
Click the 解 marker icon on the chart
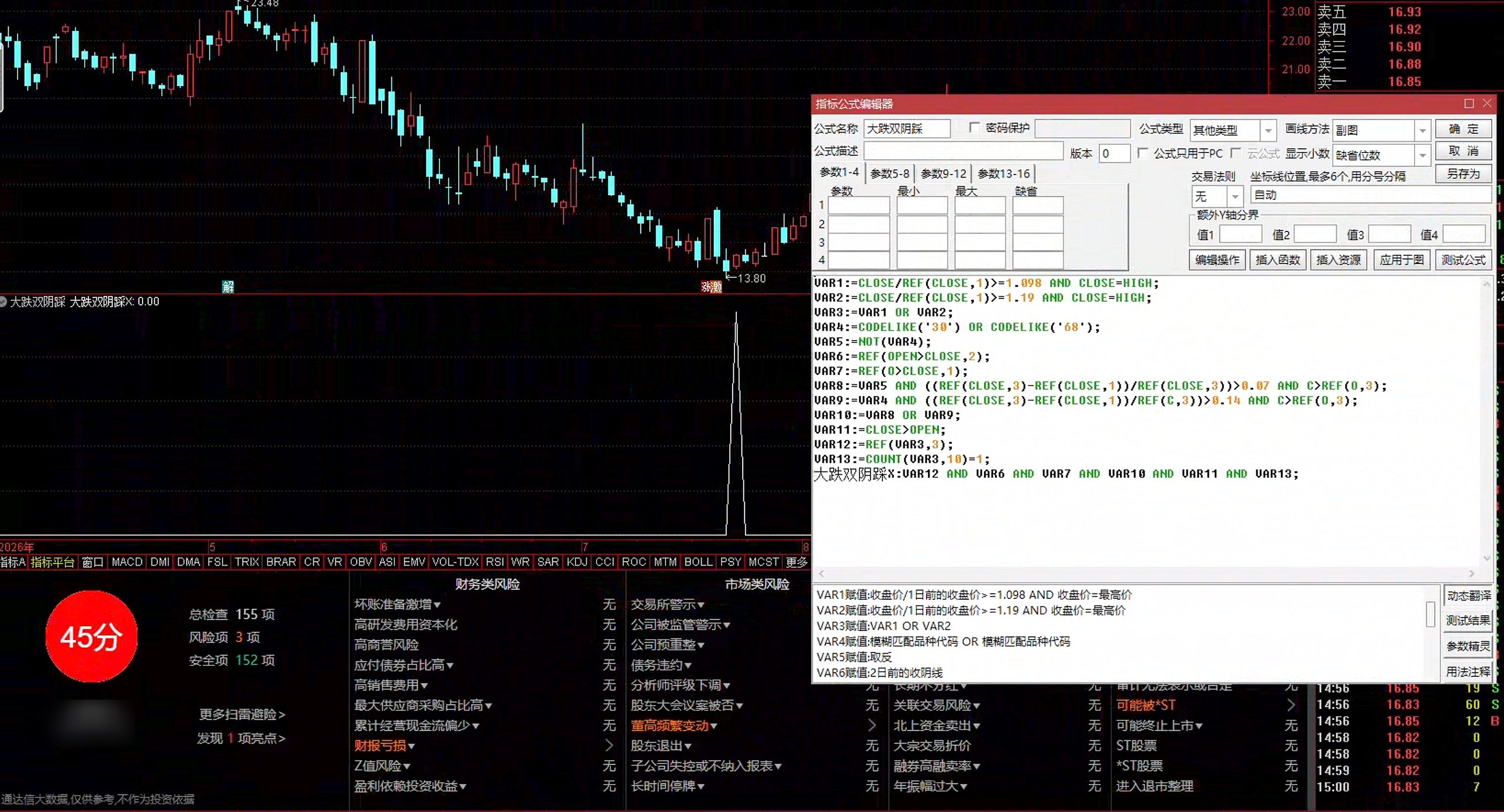click(228, 286)
